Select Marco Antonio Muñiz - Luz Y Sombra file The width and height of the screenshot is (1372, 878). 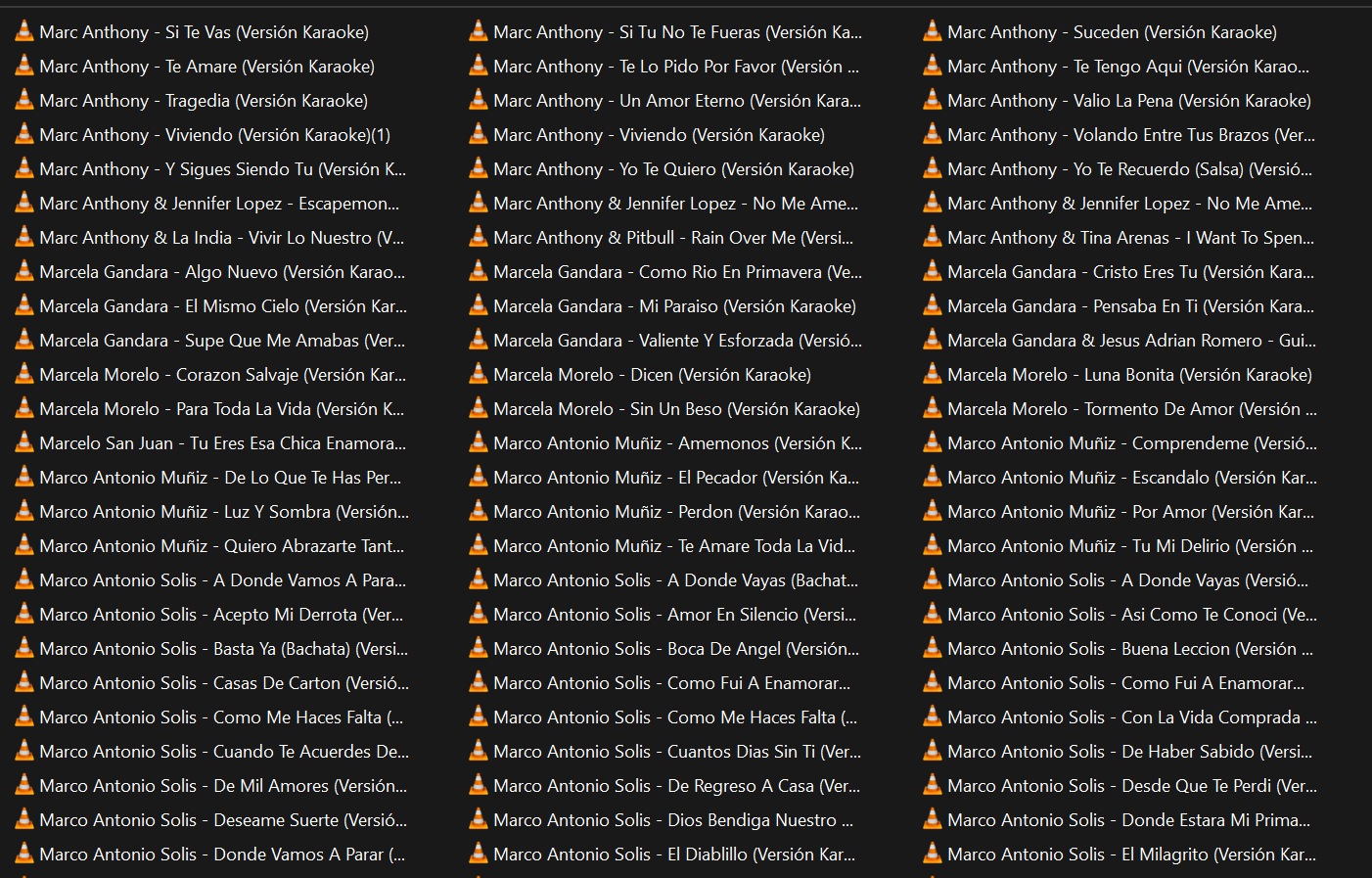tap(224, 512)
